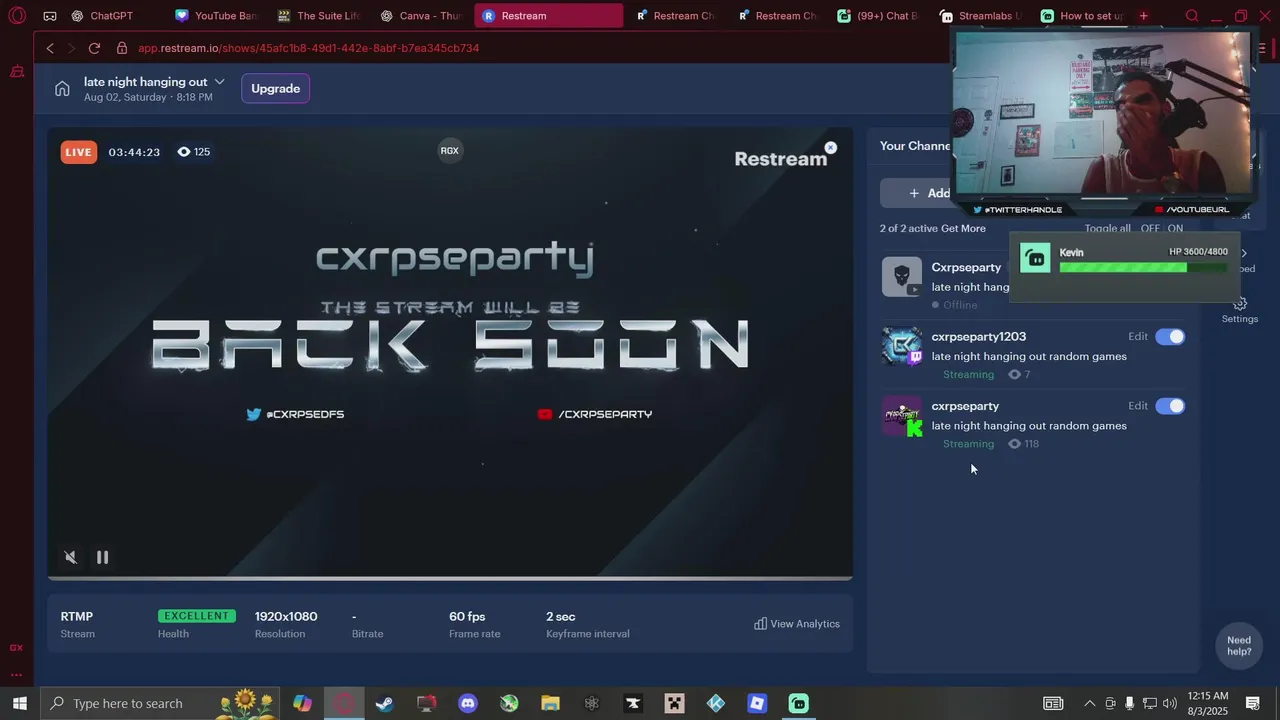The image size is (1280, 720).
Task: Switch to the How to set up tab
Action: (x=1082, y=16)
